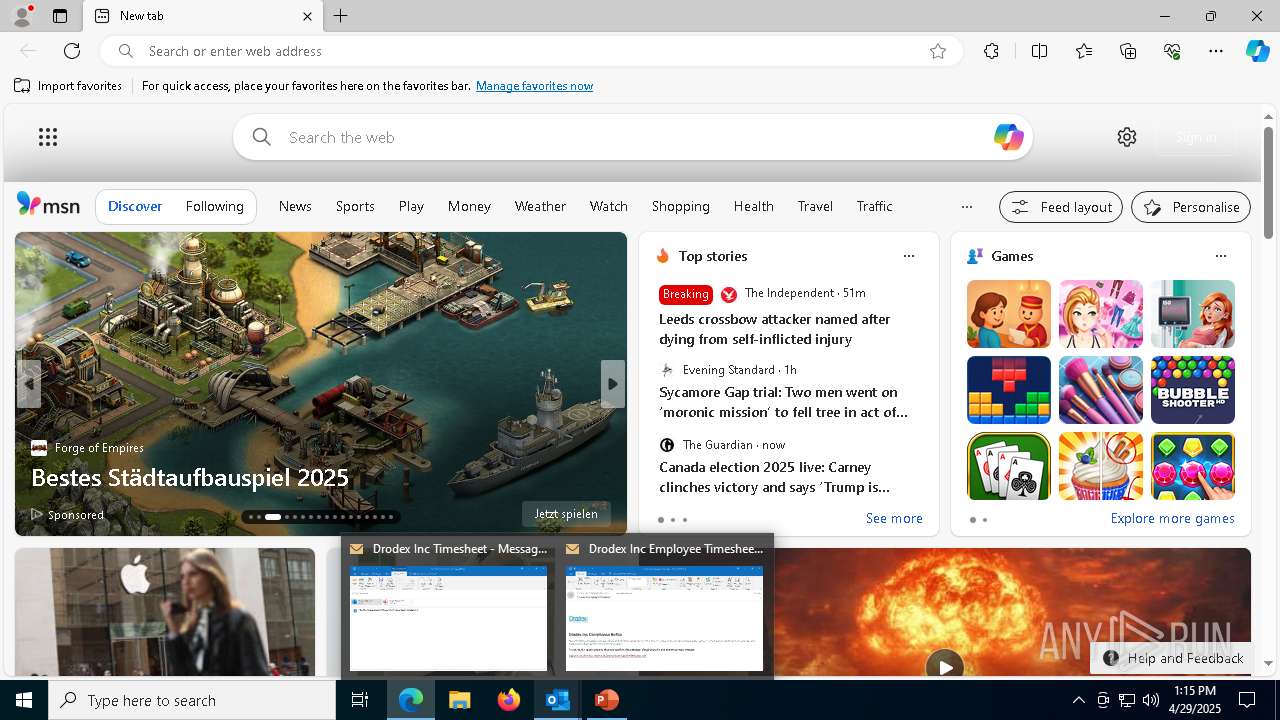This screenshot has width=1280, height=720.
Task: Open the Travel section
Action: pos(815,206)
